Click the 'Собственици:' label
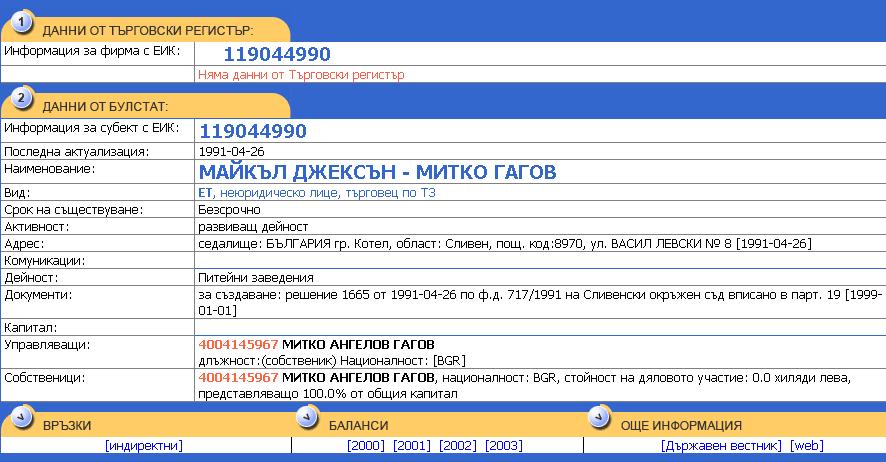Viewport: 886px width, 462px height. [45, 377]
